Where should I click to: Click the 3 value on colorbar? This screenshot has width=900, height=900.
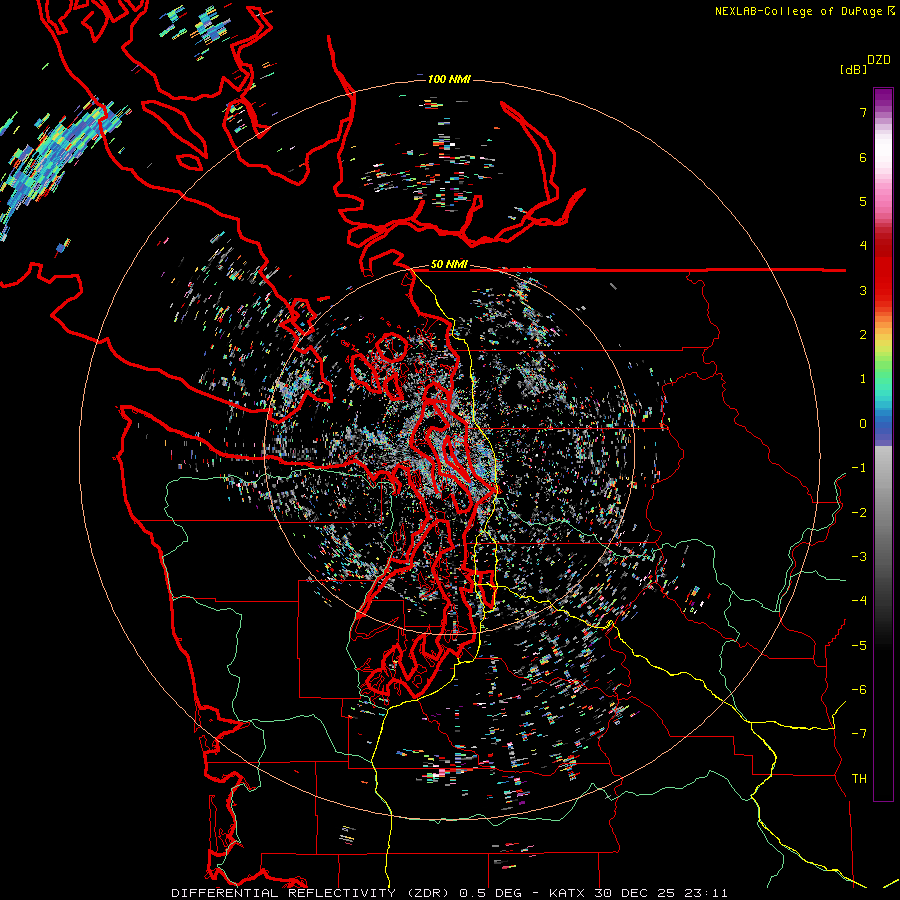point(863,290)
